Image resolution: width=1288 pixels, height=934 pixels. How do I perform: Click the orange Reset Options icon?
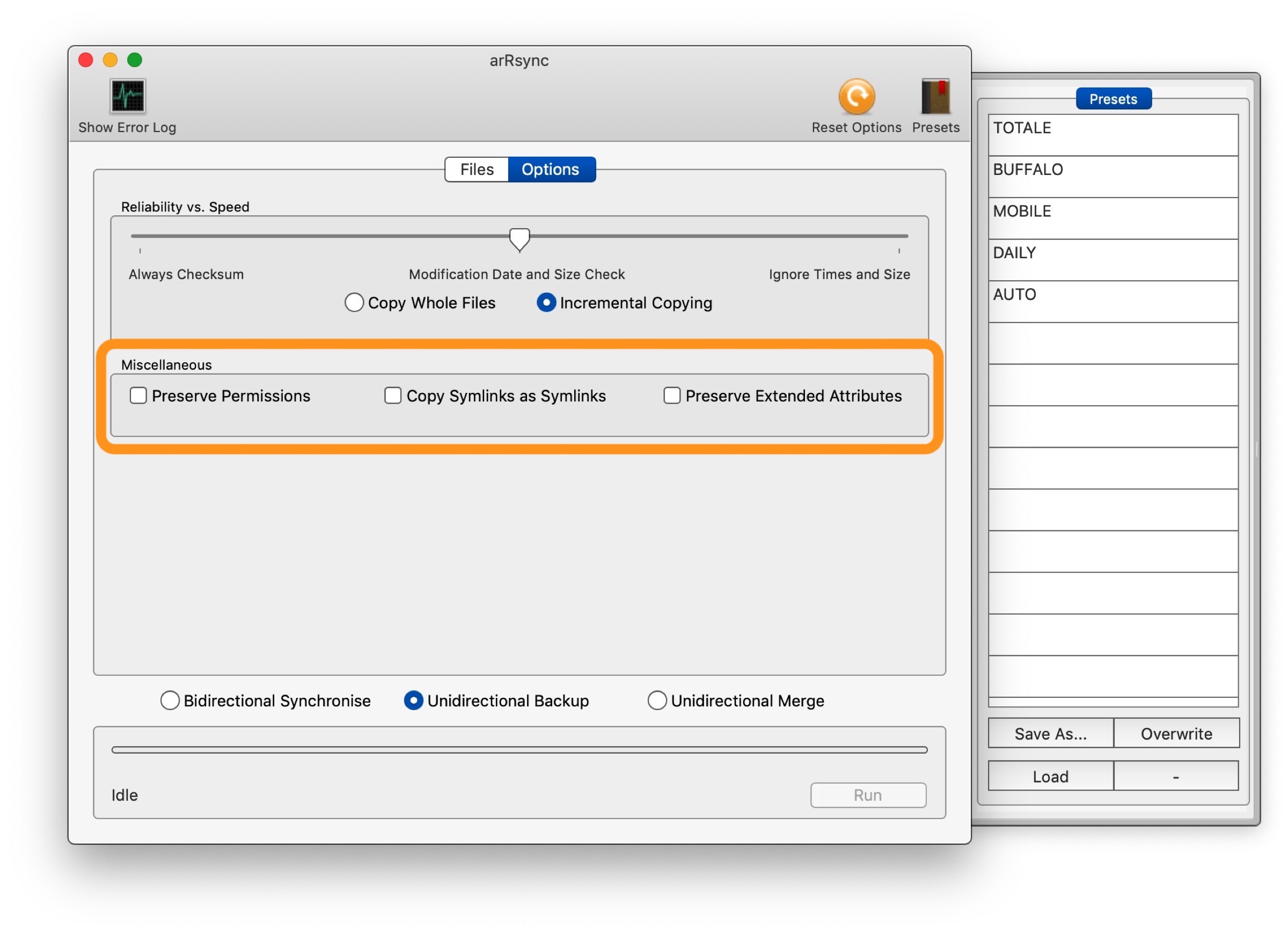tap(857, 96)
